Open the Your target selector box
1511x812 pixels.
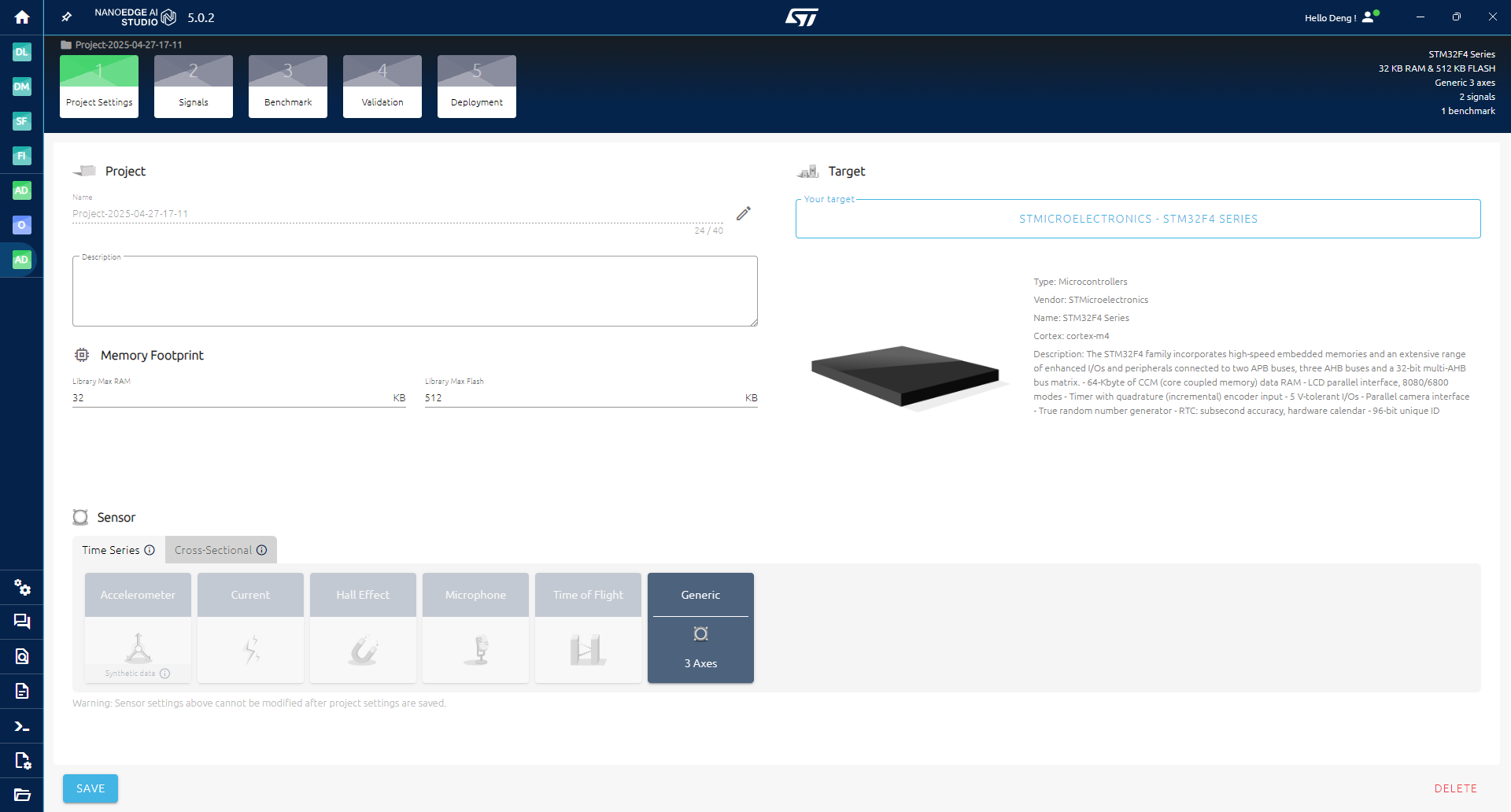pos(1138,219)
